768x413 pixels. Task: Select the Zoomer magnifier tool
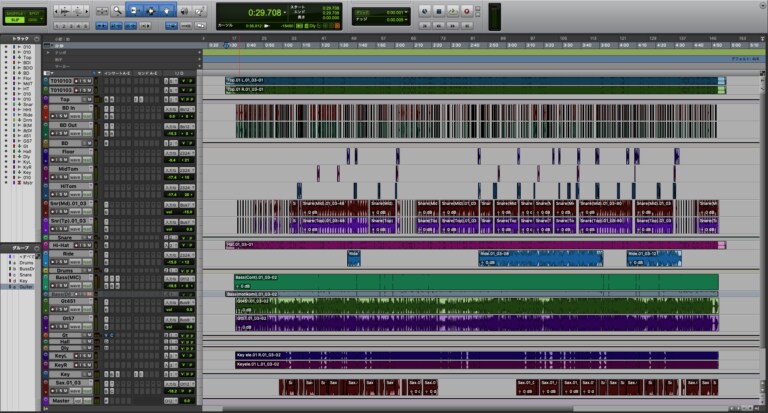click(118, 11)
